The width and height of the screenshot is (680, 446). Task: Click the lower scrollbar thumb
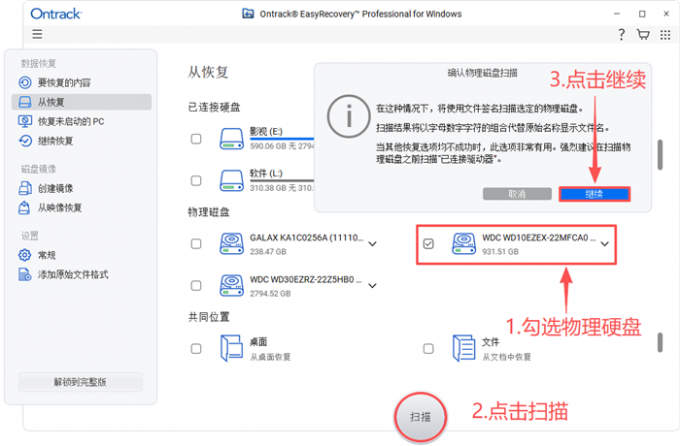click(x=660, y=343)
